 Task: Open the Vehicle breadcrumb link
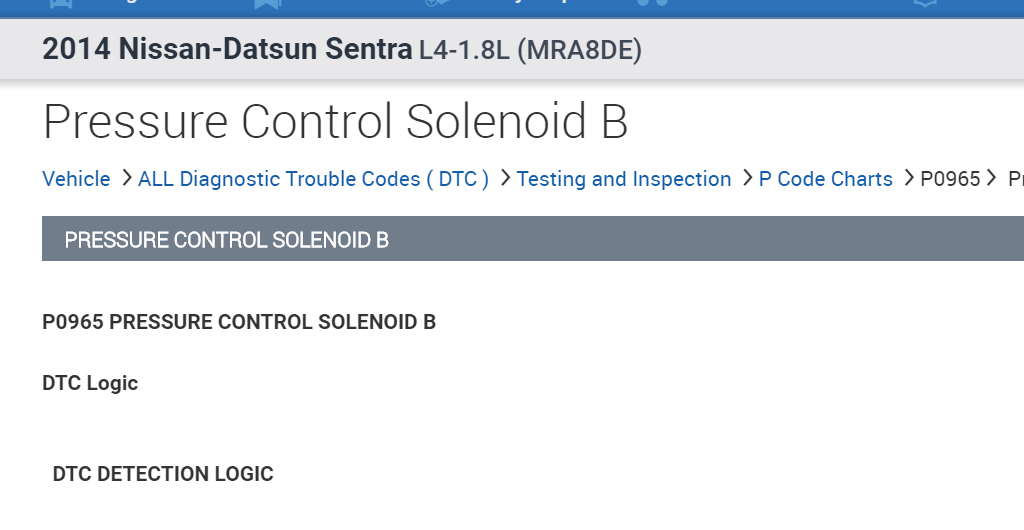[x=76, y=179]
